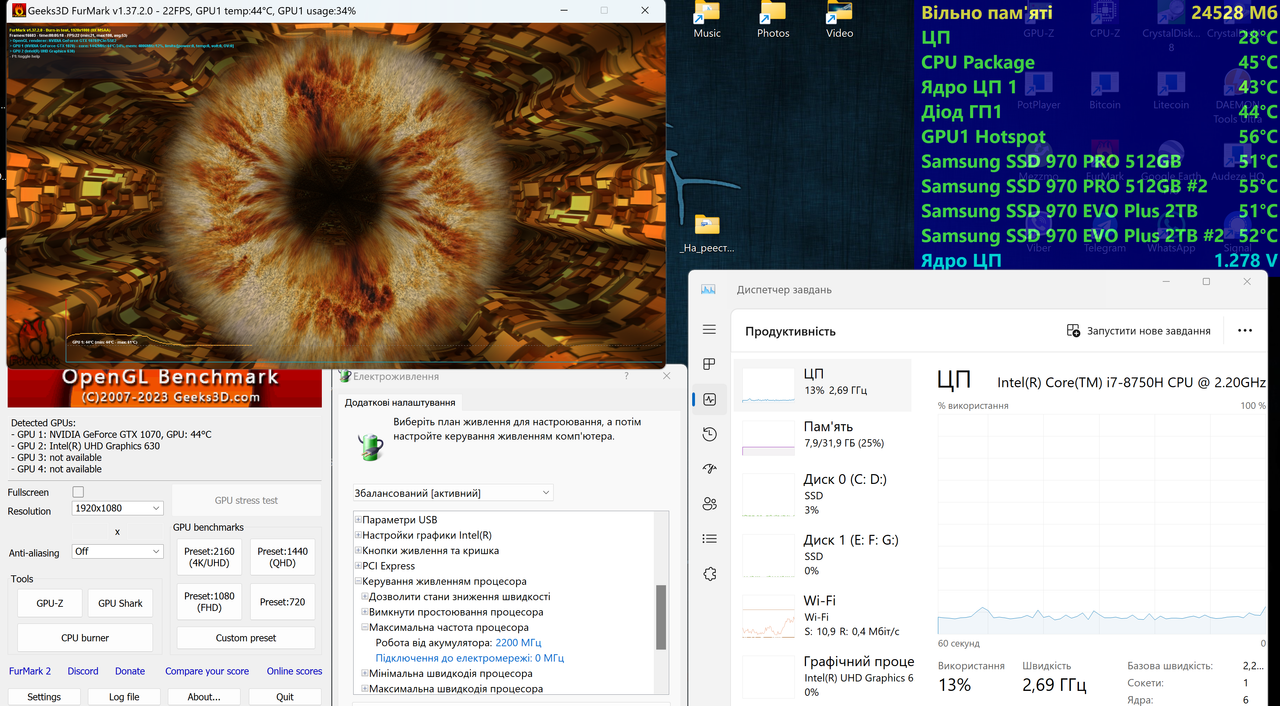Screen dimensions: 1280x706
Task: Select Графічний процесор Intel UHD item
Action: [x=823, y=677]
